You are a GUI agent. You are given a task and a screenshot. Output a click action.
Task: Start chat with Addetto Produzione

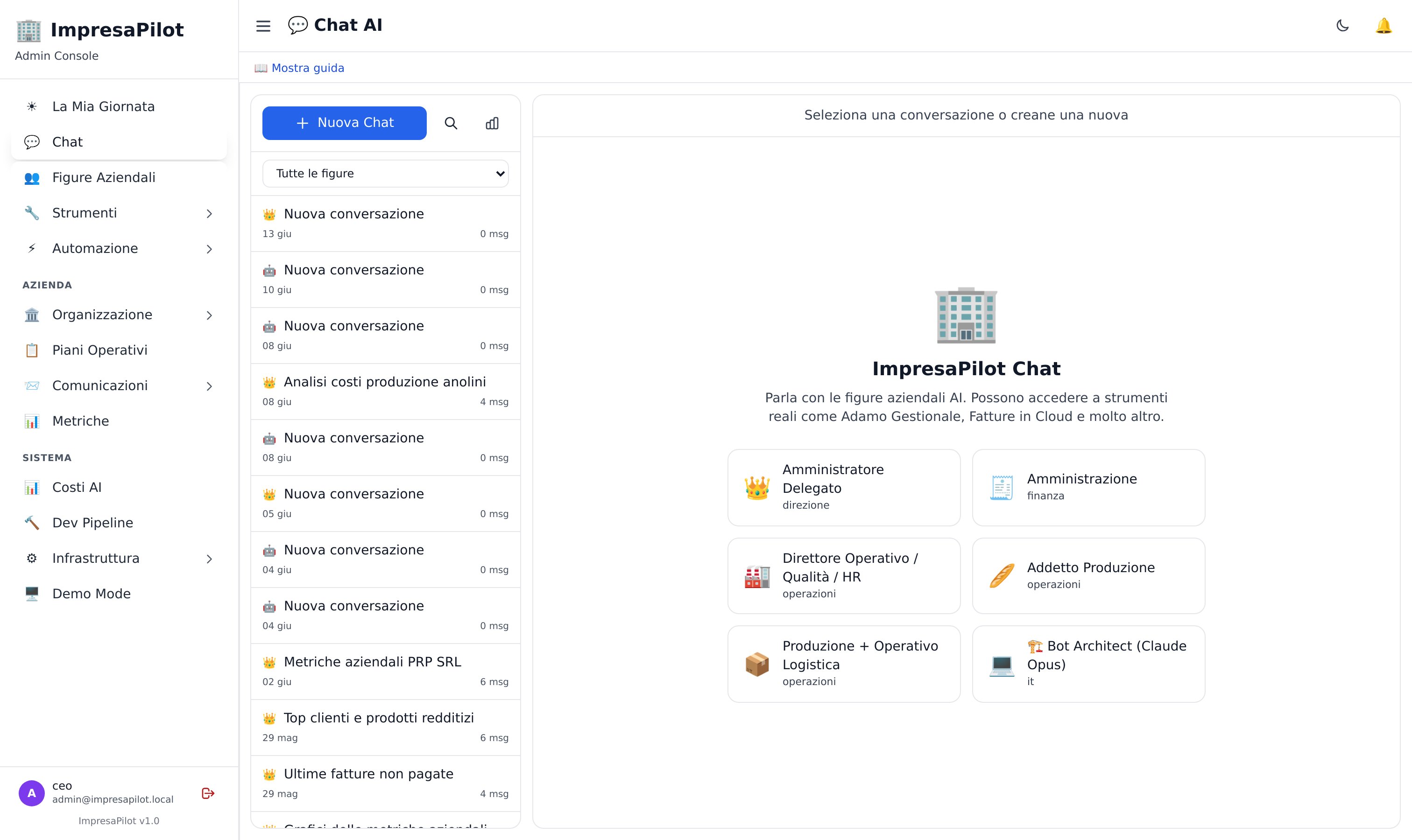(x=1088, y=576)
